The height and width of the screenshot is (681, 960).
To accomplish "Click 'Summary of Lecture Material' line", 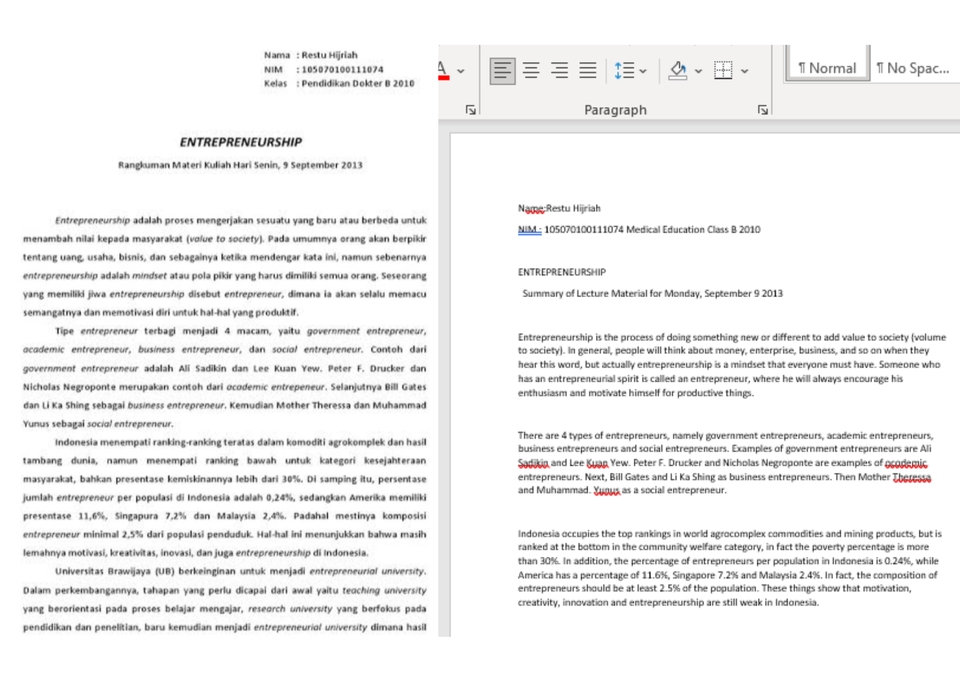I will (x=652, y=293).
